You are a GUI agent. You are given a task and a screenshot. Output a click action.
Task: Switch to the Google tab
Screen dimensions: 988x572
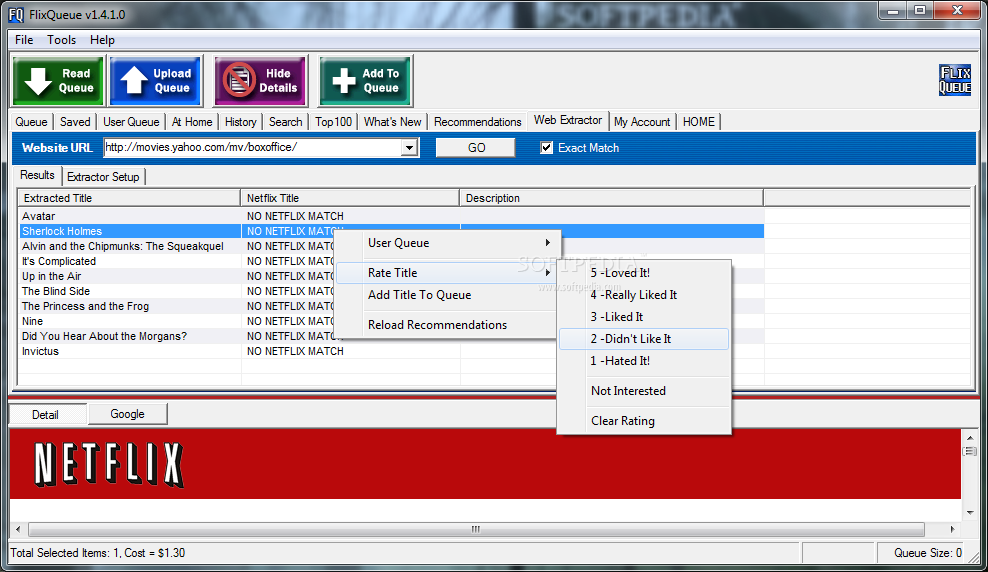pyautogui.click(x=127, y=414)
